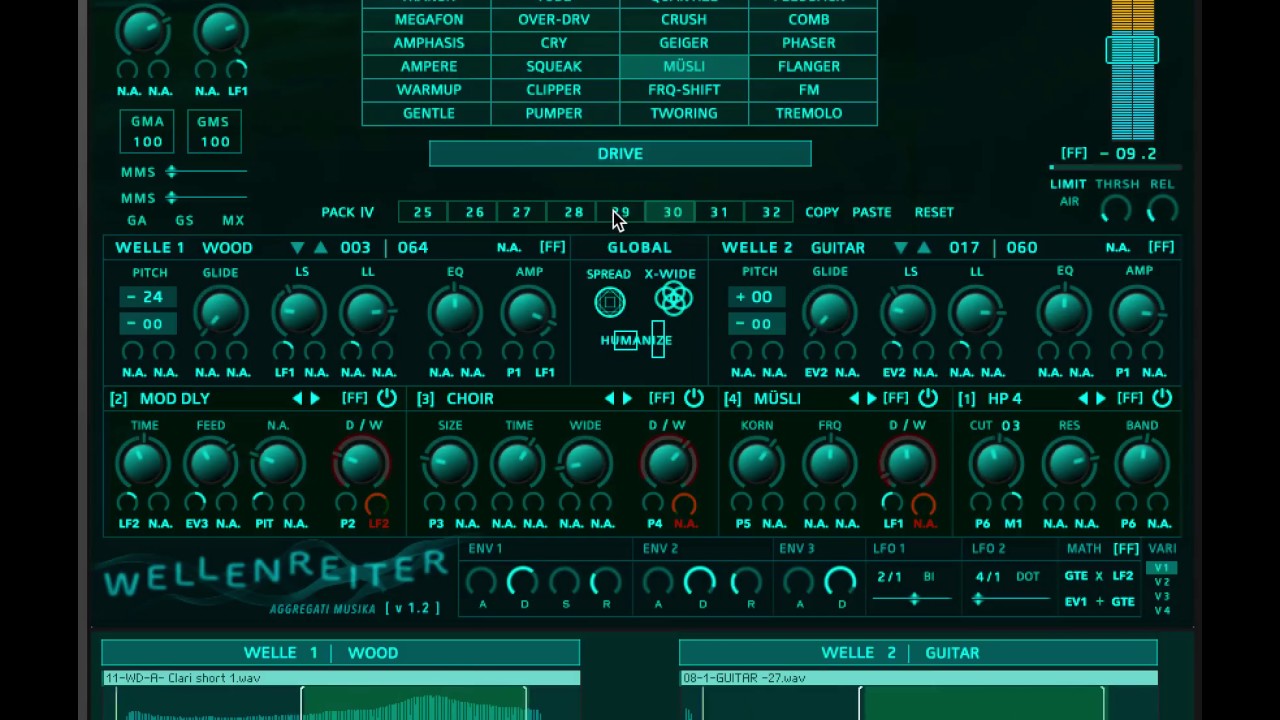Click the RESET preset button

[x=934, y=212]
